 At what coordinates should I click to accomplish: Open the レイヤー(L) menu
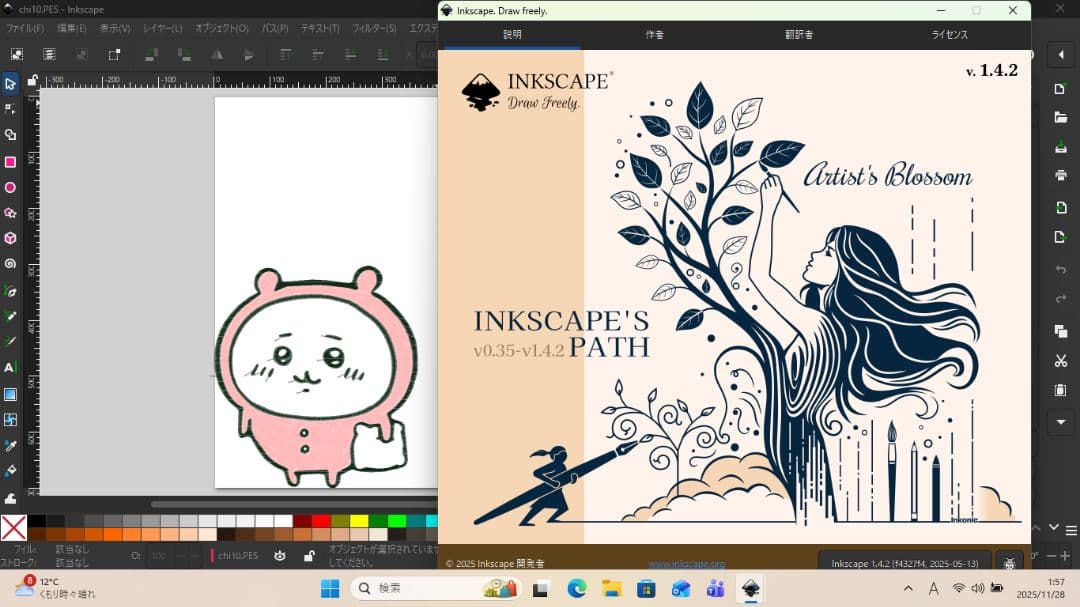[x=163, y=28]
